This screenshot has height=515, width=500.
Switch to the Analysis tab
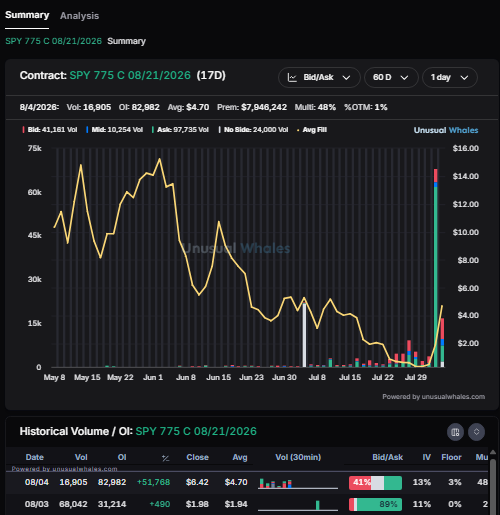[x=79, y=16]
